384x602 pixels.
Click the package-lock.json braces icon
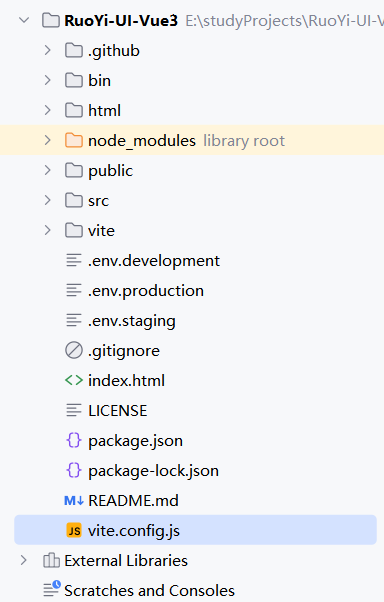click(74, 470)
